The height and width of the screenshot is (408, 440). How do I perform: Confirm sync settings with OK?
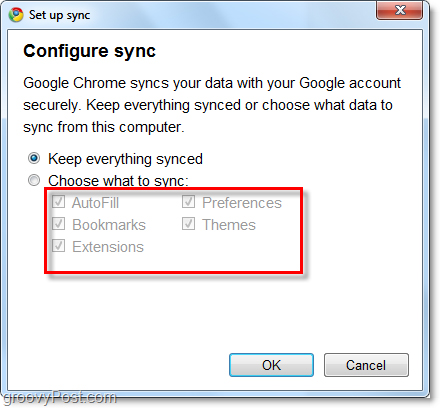click(271, 365)
